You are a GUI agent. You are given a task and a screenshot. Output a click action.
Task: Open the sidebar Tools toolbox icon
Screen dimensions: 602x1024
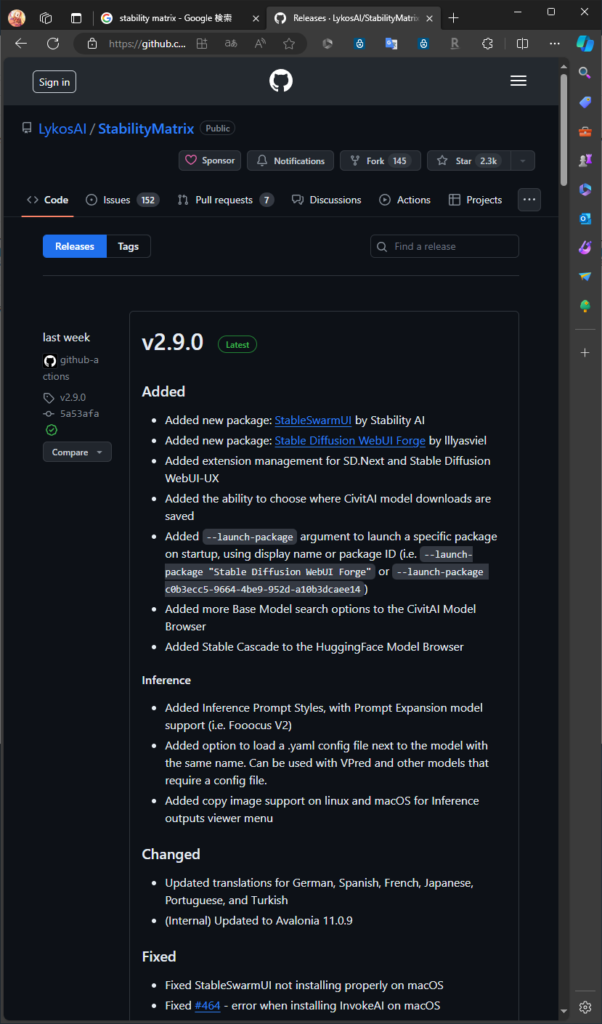click(x=585, y=131)
